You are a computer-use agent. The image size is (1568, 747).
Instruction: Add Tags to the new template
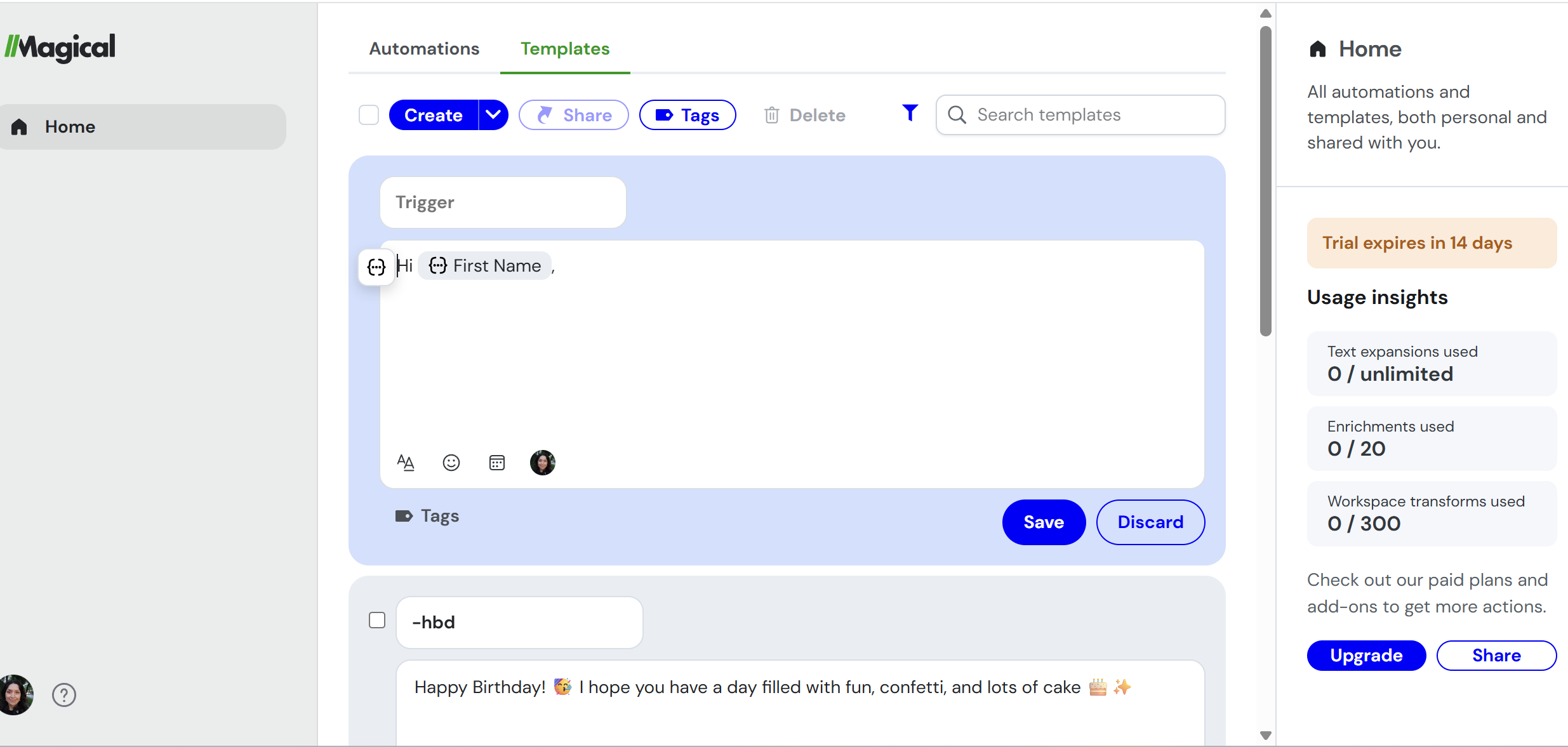click(427, 516)
